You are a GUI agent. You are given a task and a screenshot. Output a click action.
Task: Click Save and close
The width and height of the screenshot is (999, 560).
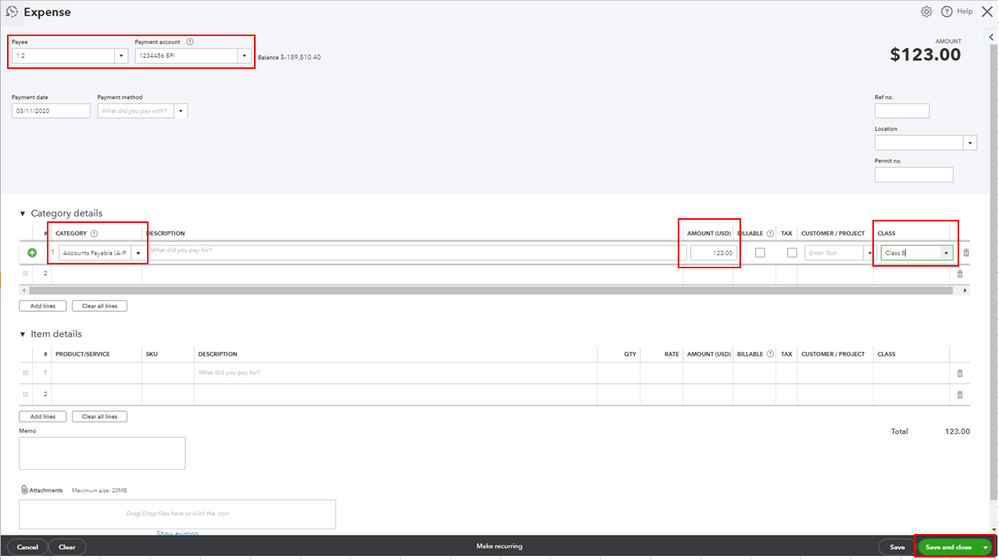tap(948, 547)
